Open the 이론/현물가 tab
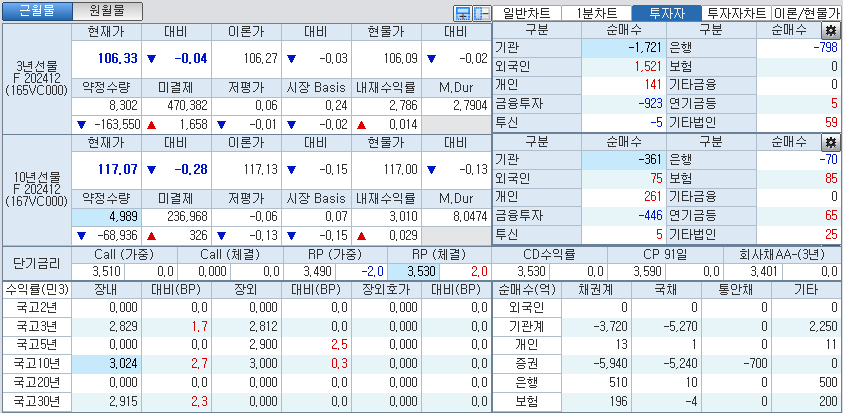The width and height of the screenshot is (843, 413). [806, 13]
